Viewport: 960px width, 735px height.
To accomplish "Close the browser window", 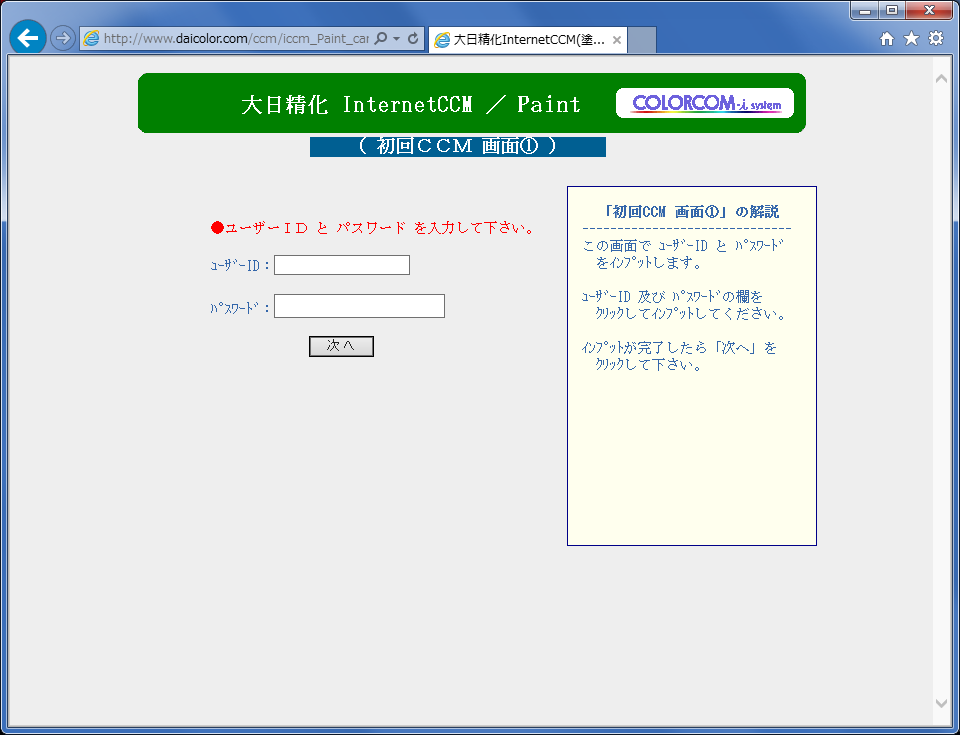I will pyautogui.click(x=929, y=10).
